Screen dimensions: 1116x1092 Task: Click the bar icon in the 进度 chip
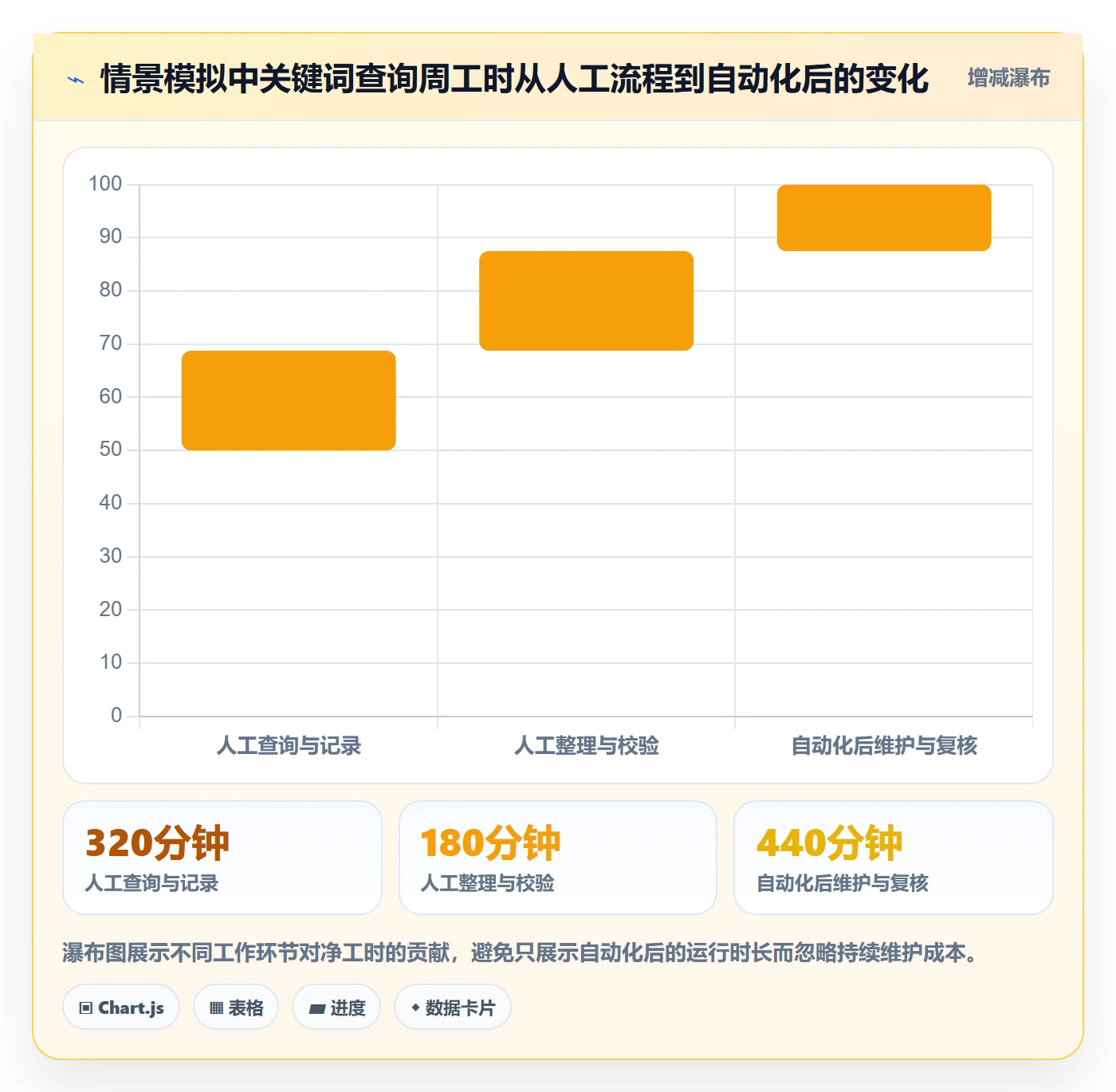point(317,1009)
